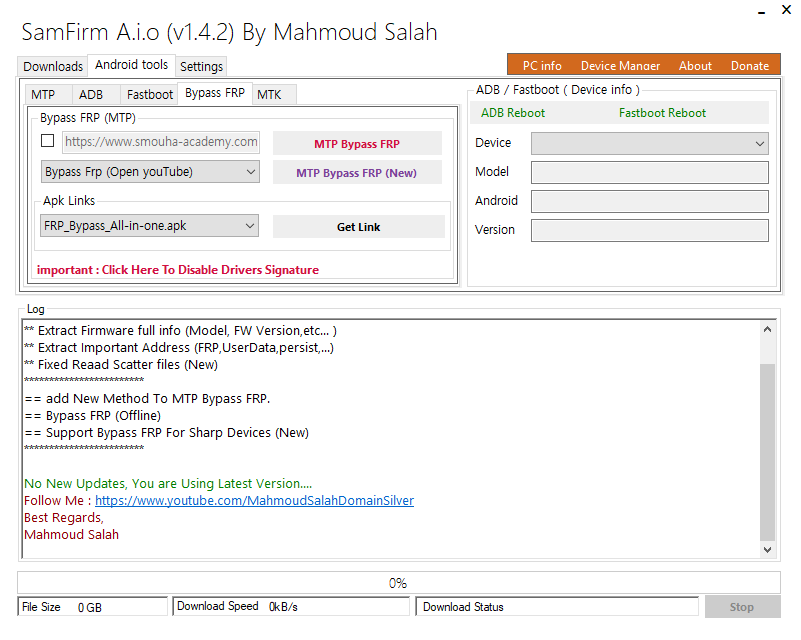
Task: Click the Get Link button
Action: tap(359, 227)
